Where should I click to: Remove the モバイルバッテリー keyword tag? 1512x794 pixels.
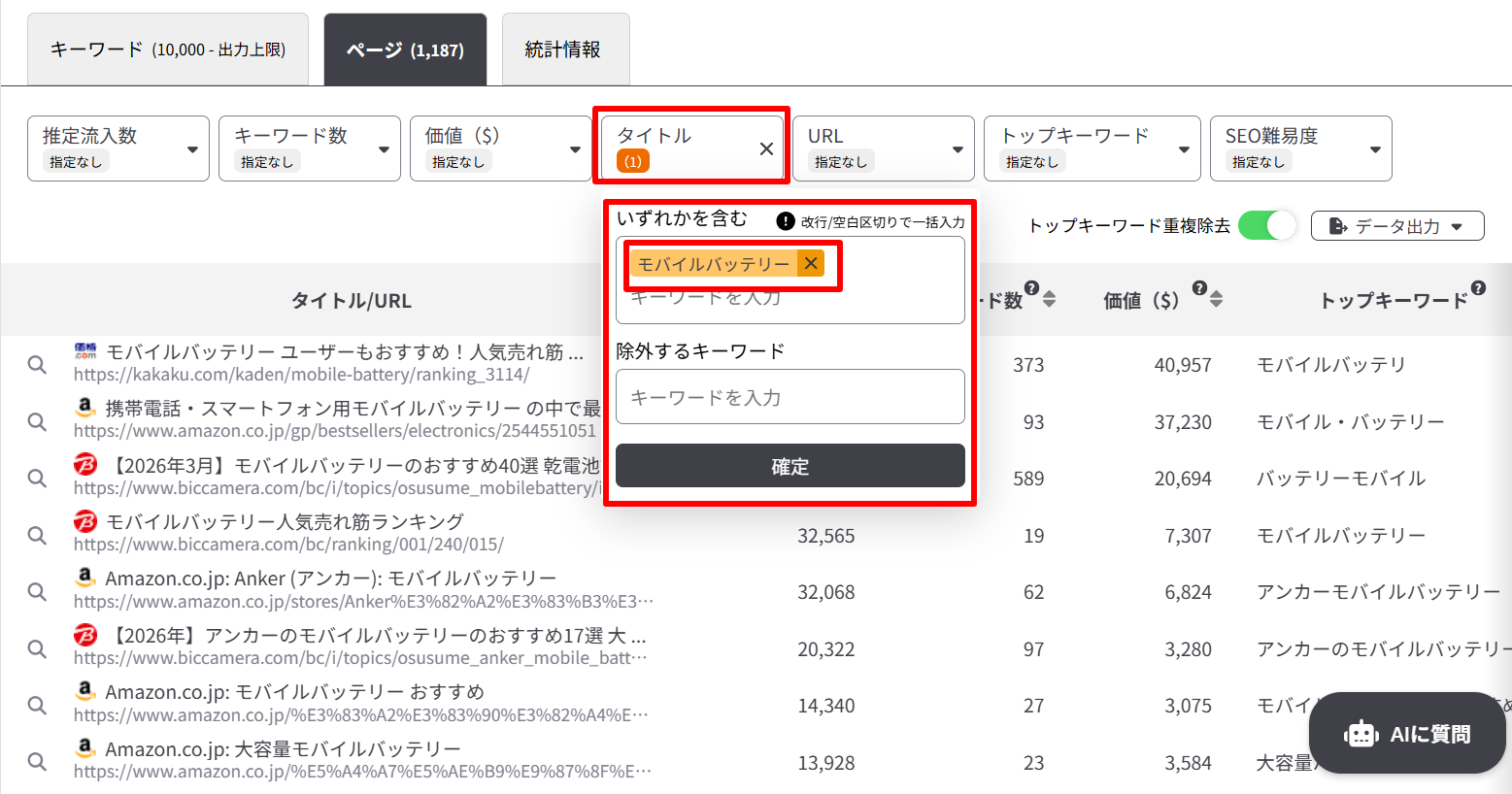811,263
